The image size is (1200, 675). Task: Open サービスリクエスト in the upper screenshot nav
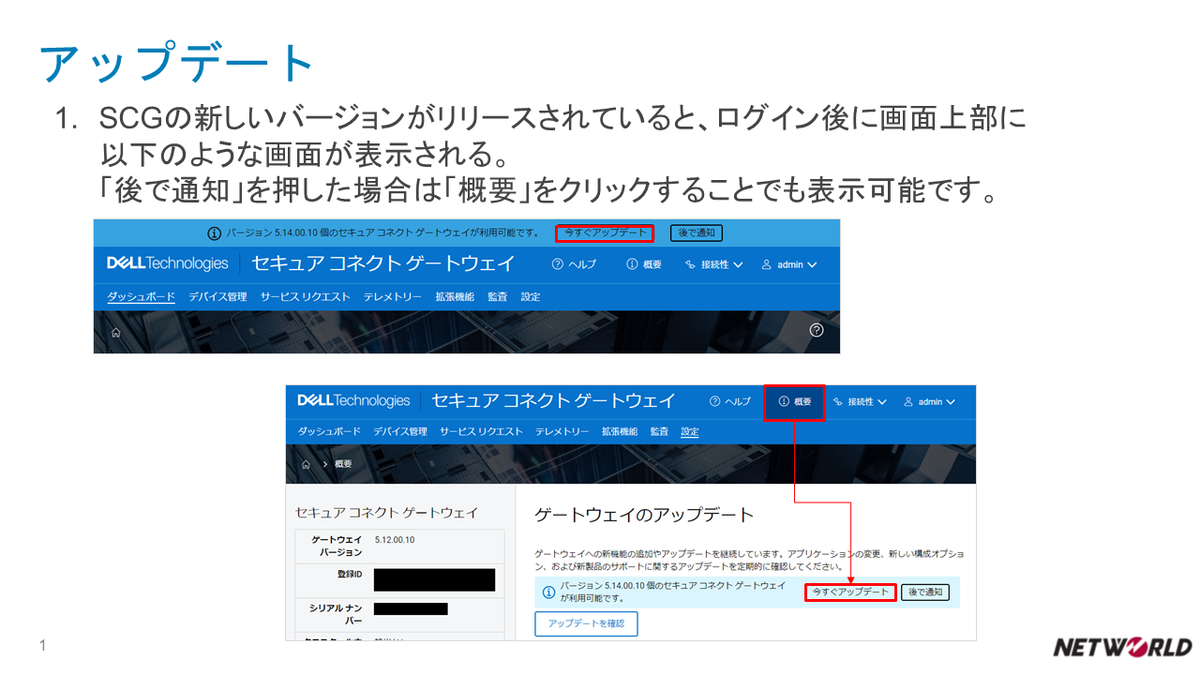[x=305, y=297]
